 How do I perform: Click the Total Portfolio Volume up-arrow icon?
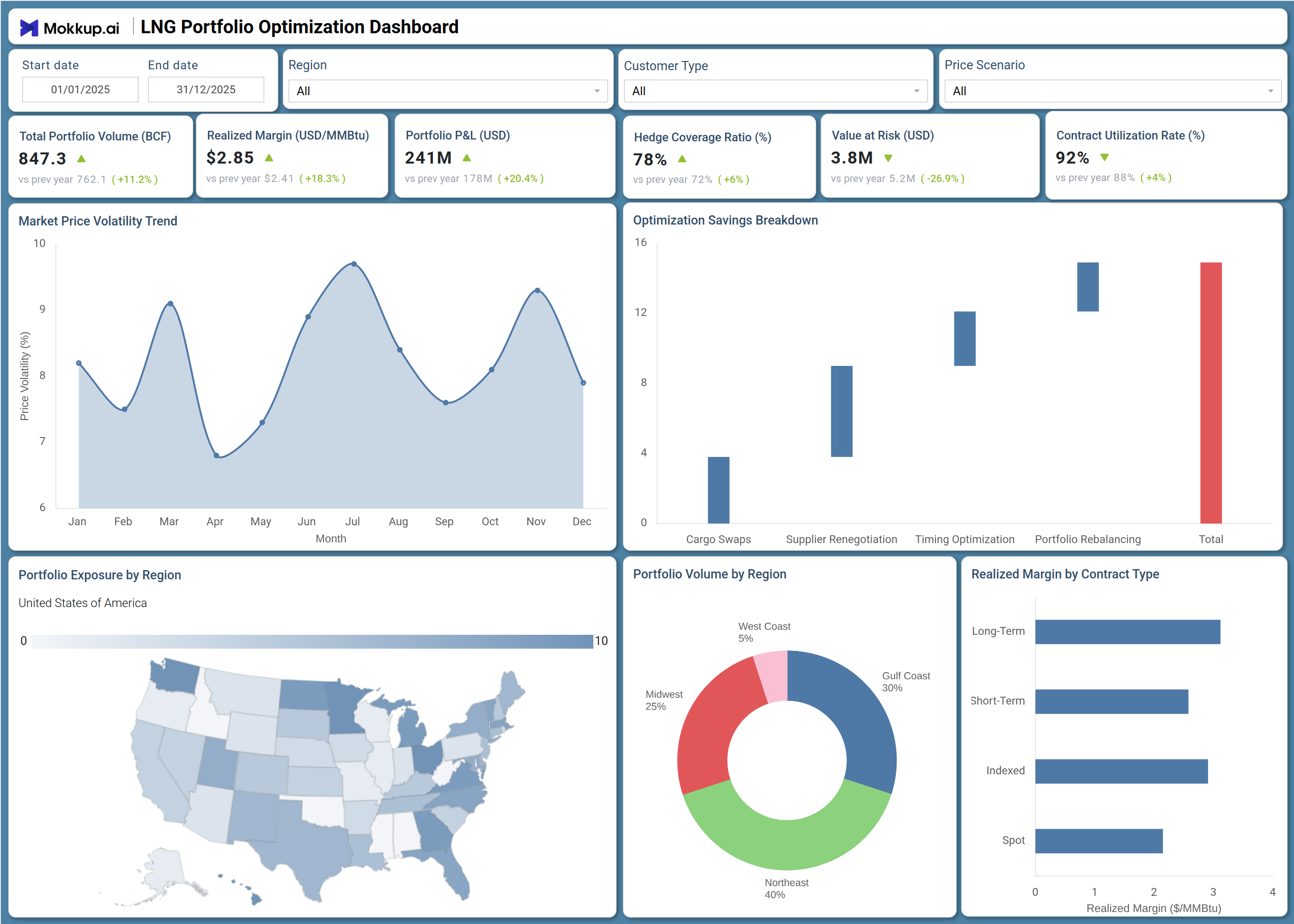tap(81, 159)
